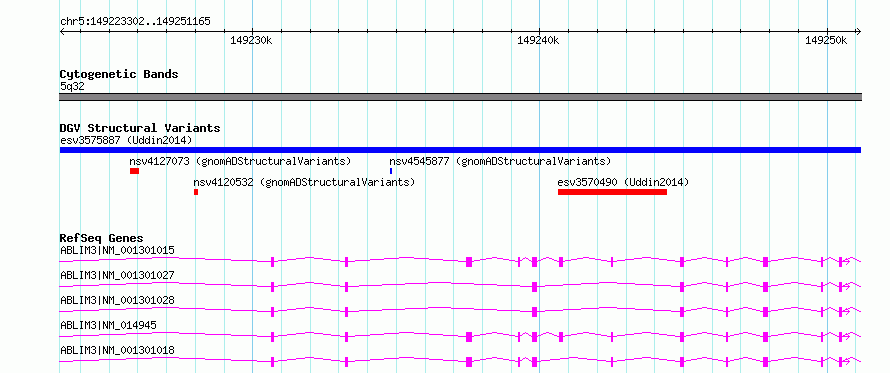The height and width of the screenshot is (373, 890).
Task: Select the small blue nsv4545877 variant marker
Action: [x=391, y=171]
